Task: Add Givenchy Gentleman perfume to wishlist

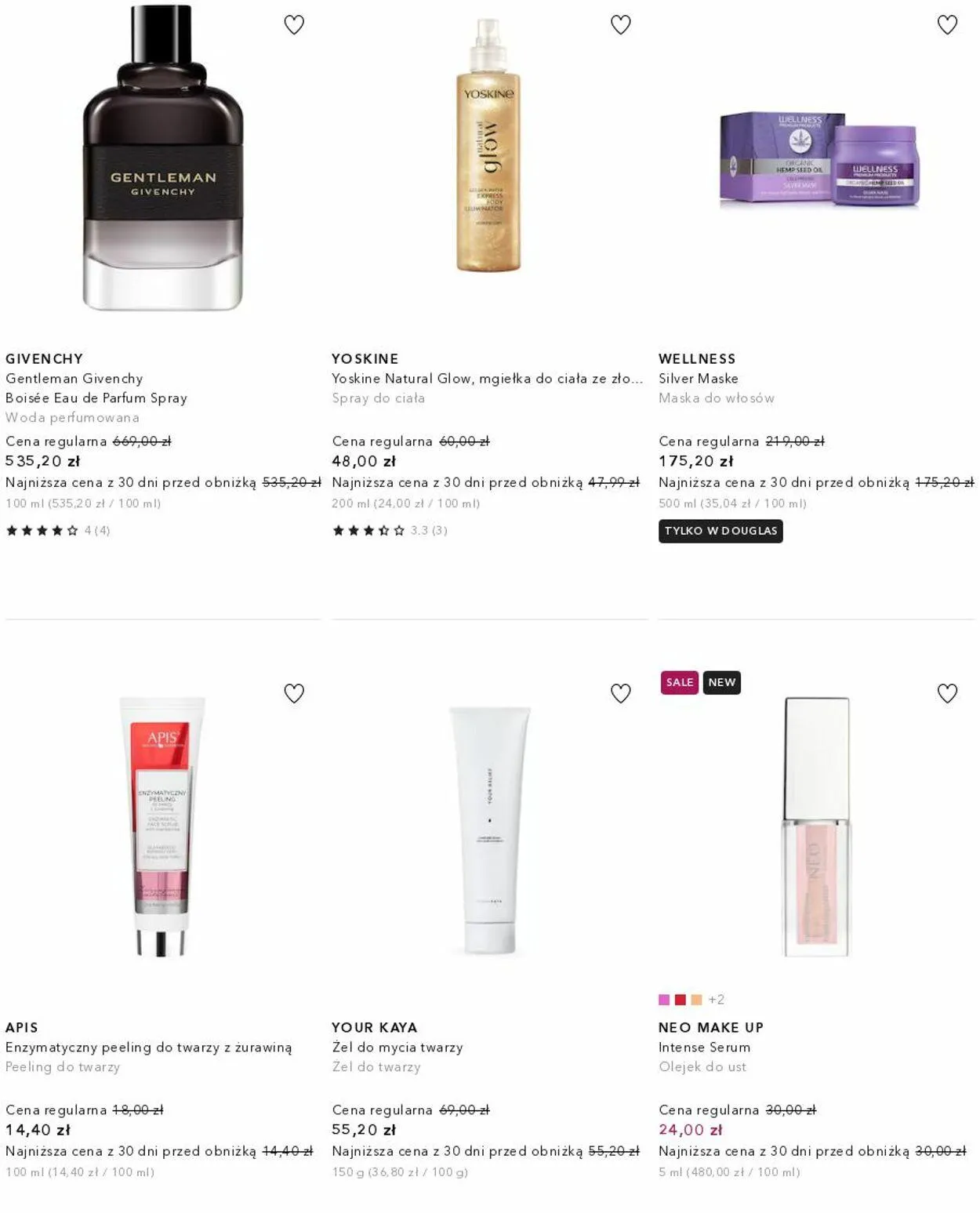Action: click(x=294, y=25)
